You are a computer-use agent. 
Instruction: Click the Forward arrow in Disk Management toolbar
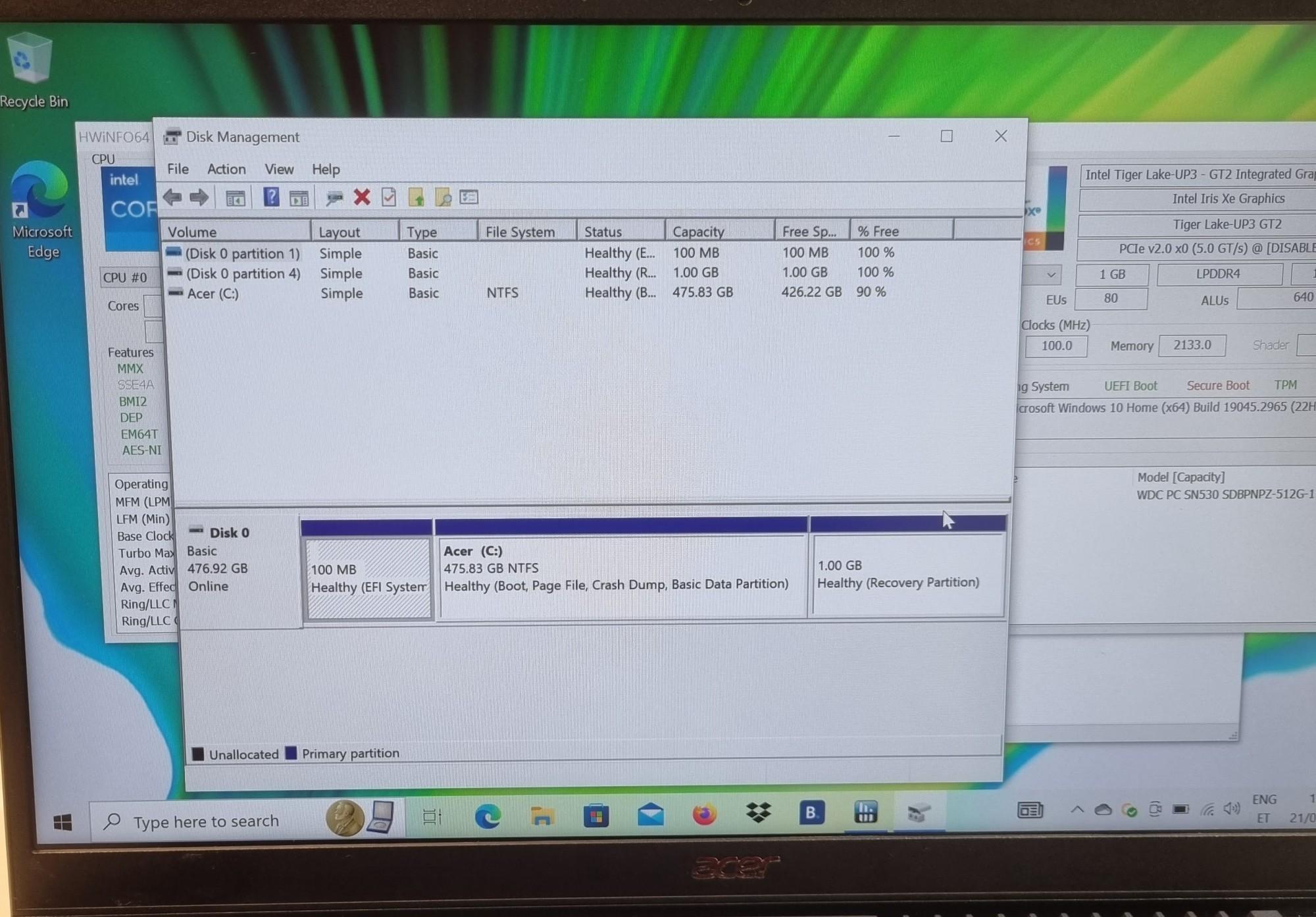click(199, 197)
